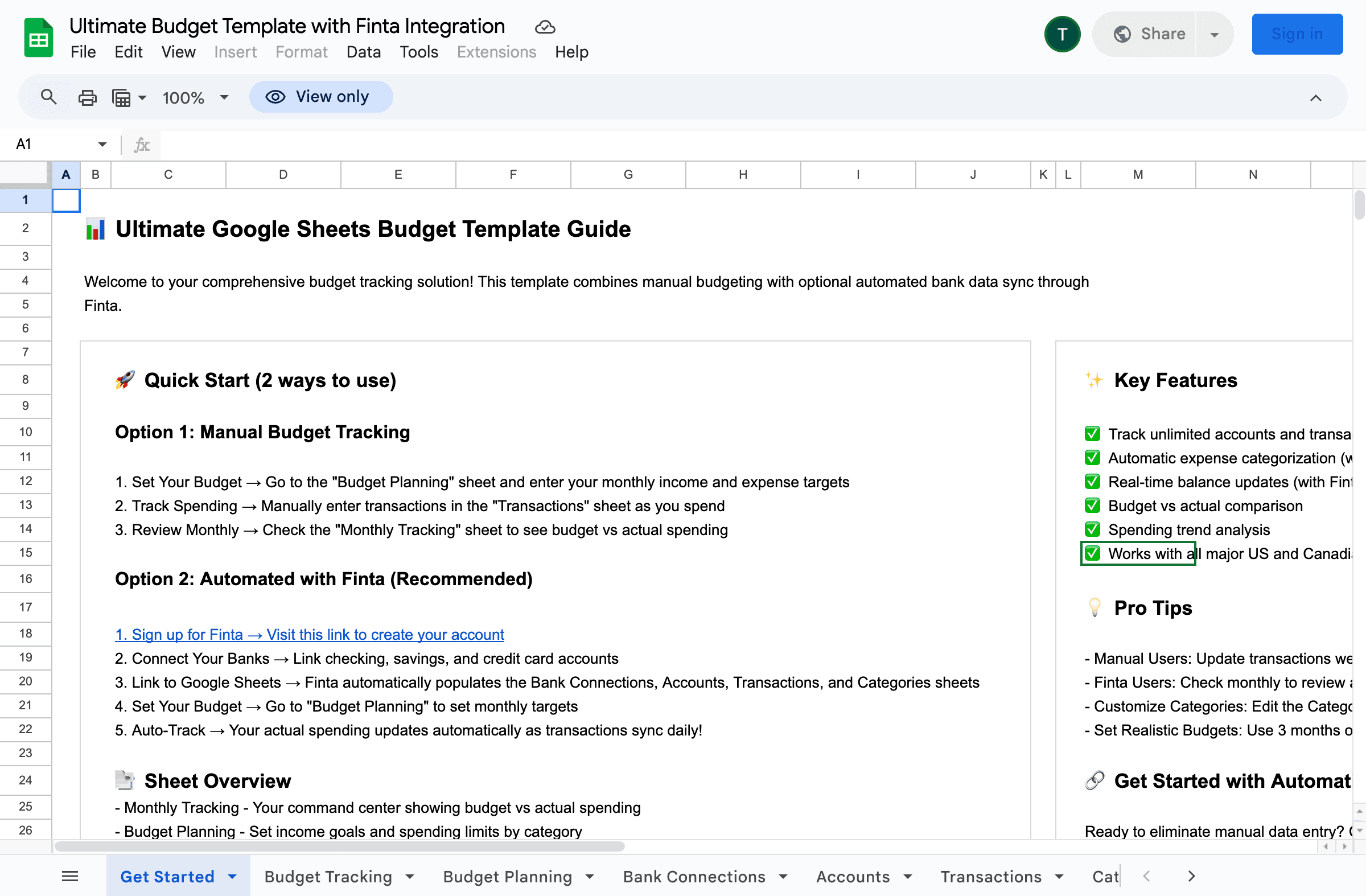Viewport: 1366px width, 896px height.
Task: Select cell A1
Action: [66, 200]
